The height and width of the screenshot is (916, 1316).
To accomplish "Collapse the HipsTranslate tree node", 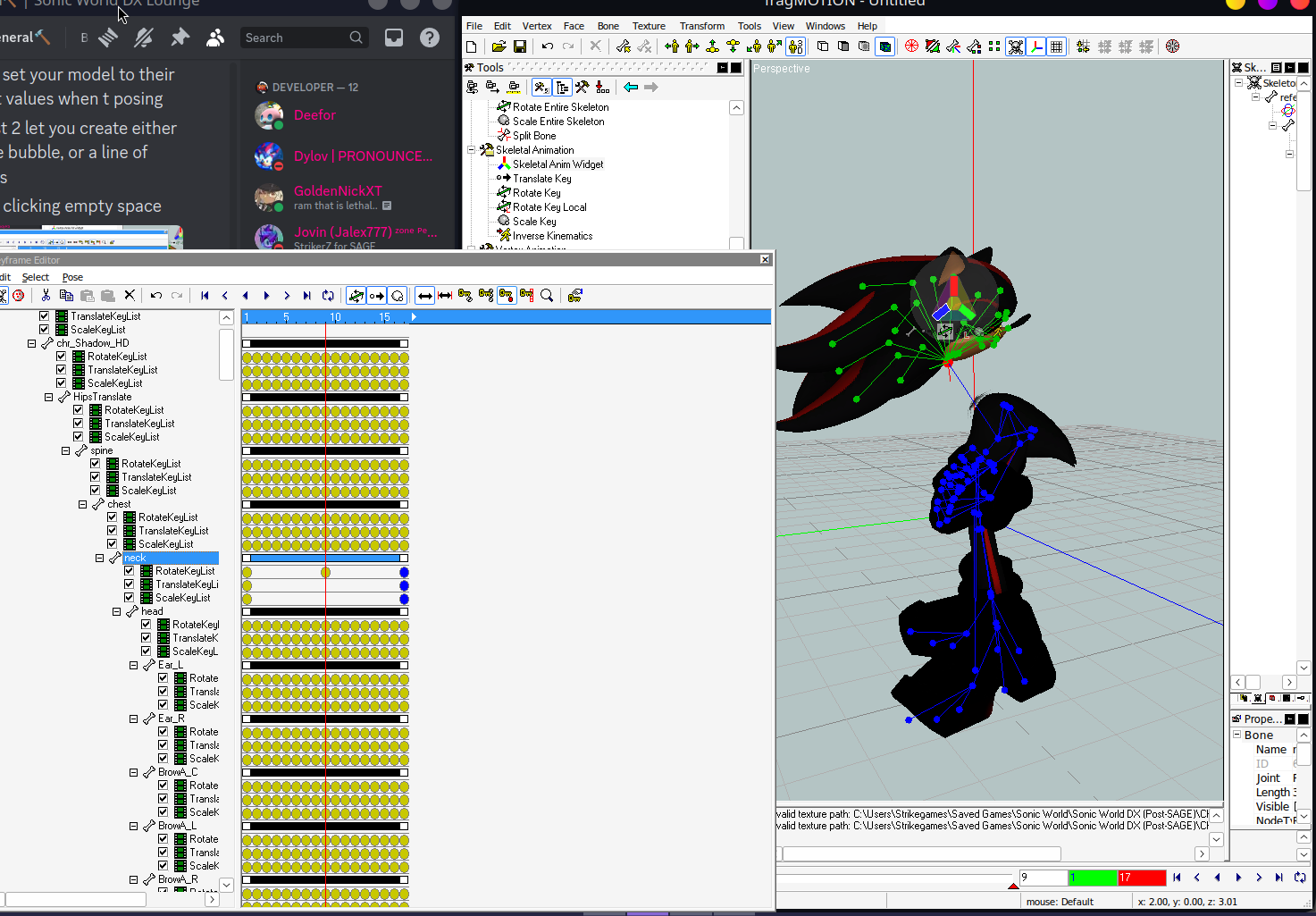I will [49, 397].
